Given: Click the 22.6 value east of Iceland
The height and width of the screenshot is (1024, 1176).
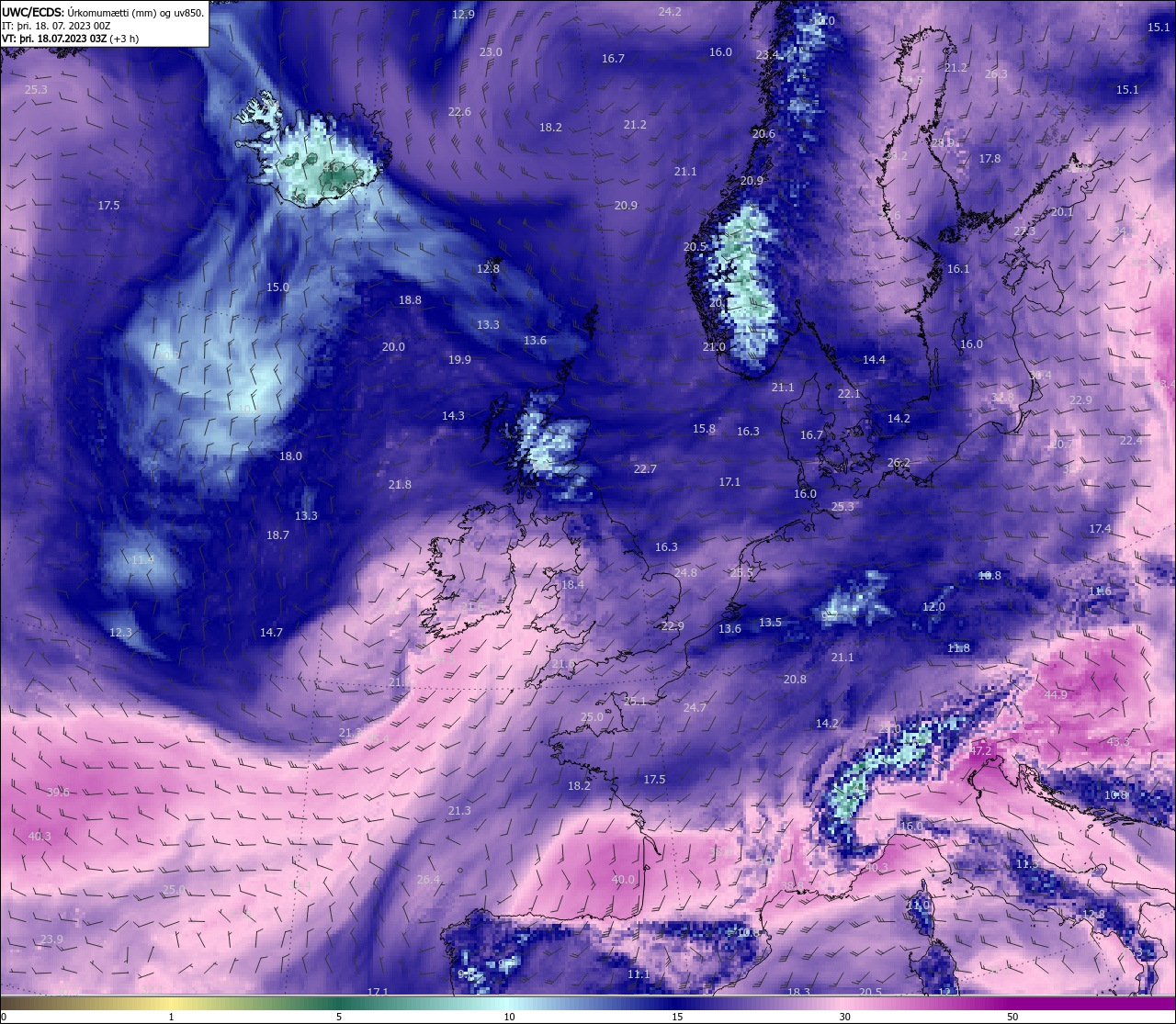Looking at the screenshot, I should pyautogui.click(x=459, y=112).
